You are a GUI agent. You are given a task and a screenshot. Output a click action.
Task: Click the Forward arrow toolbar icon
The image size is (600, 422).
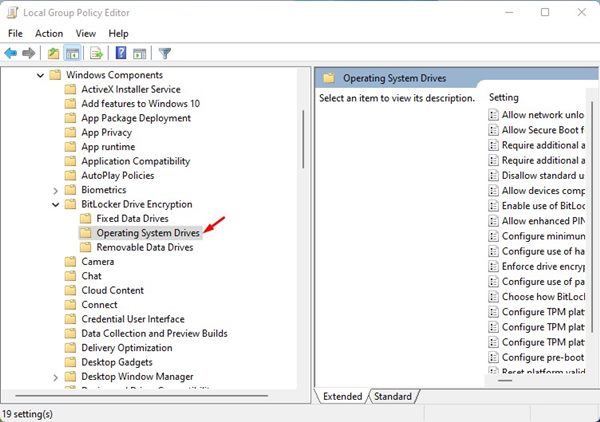tap(29, 53)
